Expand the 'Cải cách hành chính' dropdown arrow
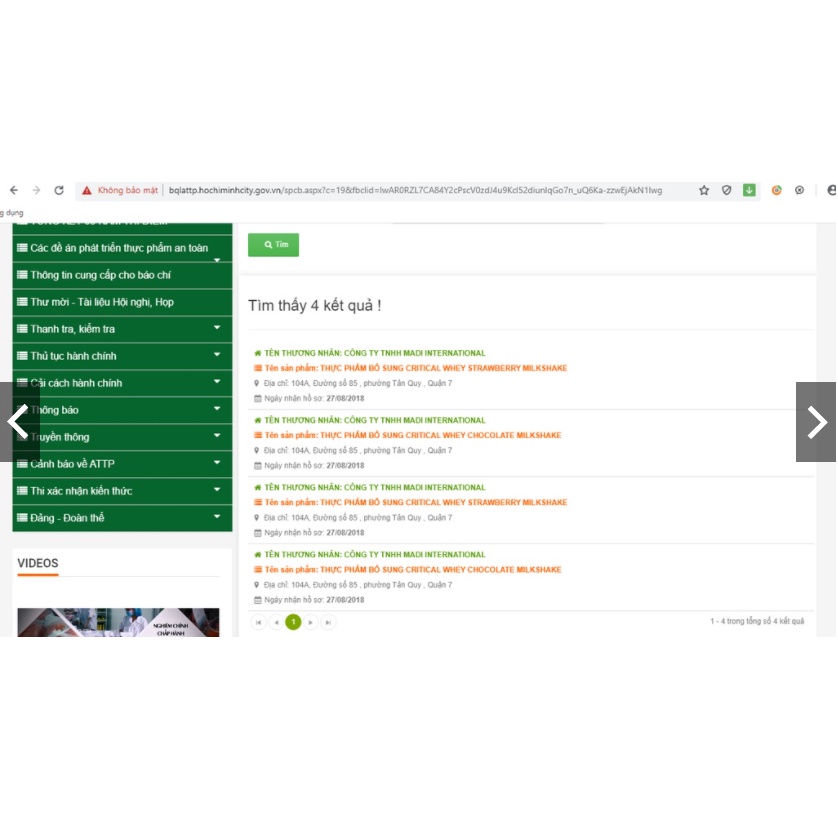 (x=217, y=381)
